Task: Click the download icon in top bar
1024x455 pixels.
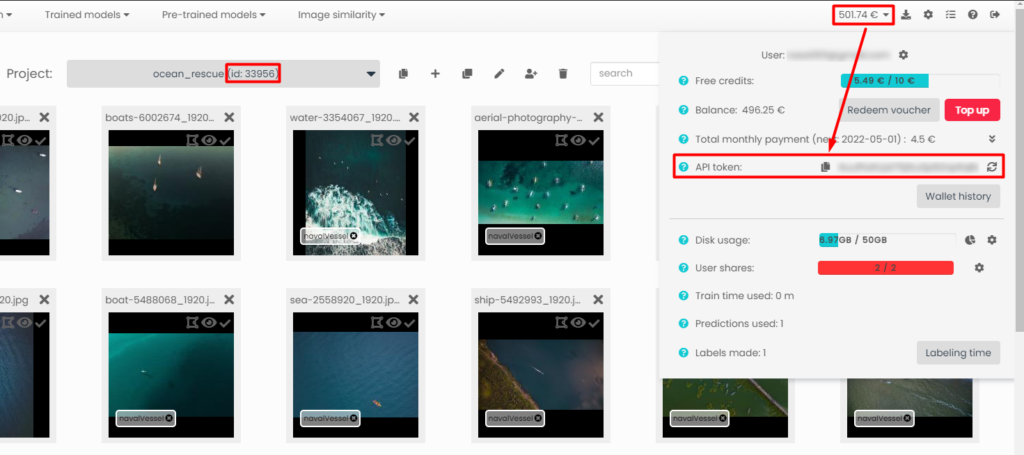Action: click(x=906, y=14)
